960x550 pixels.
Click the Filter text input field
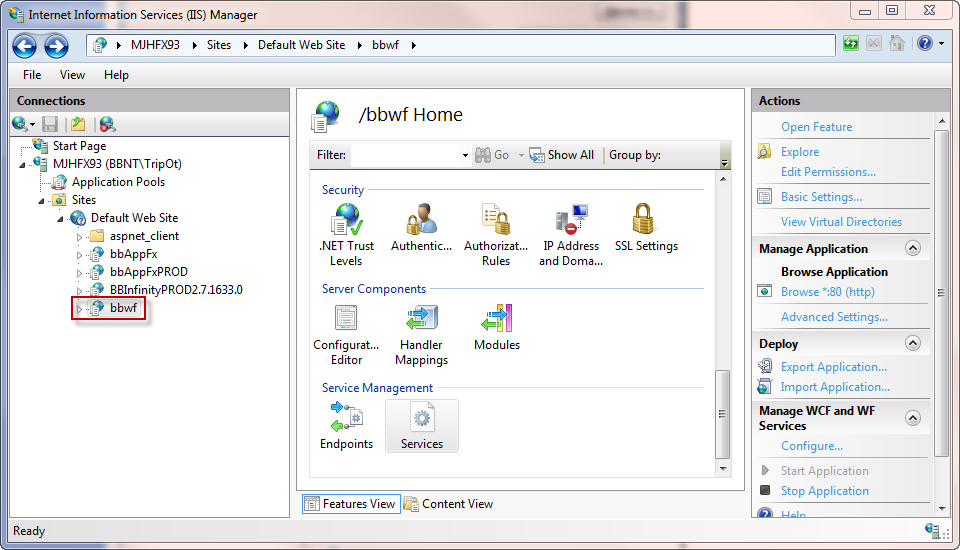click(x=404, y=155)
